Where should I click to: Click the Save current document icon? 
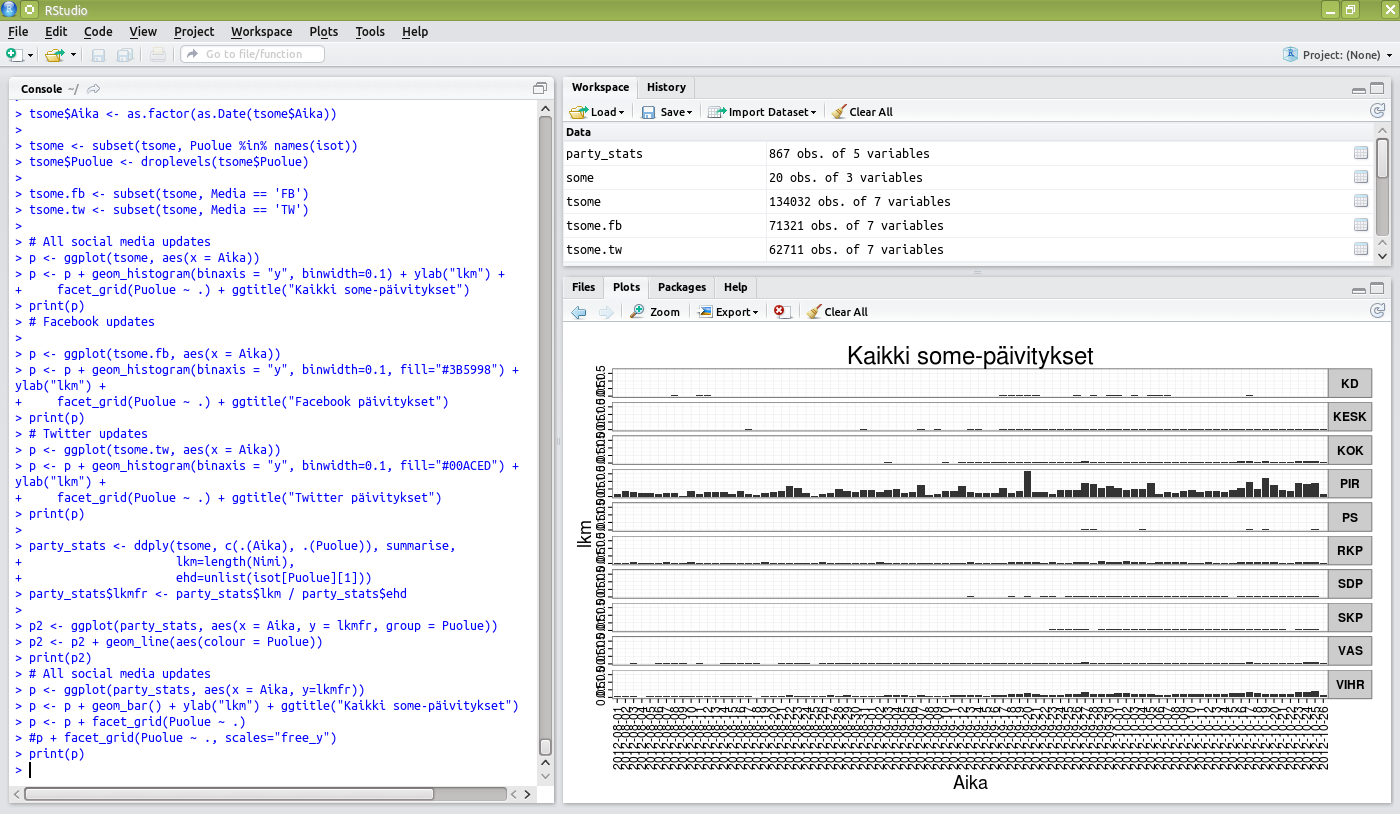[x=98, y=54]
